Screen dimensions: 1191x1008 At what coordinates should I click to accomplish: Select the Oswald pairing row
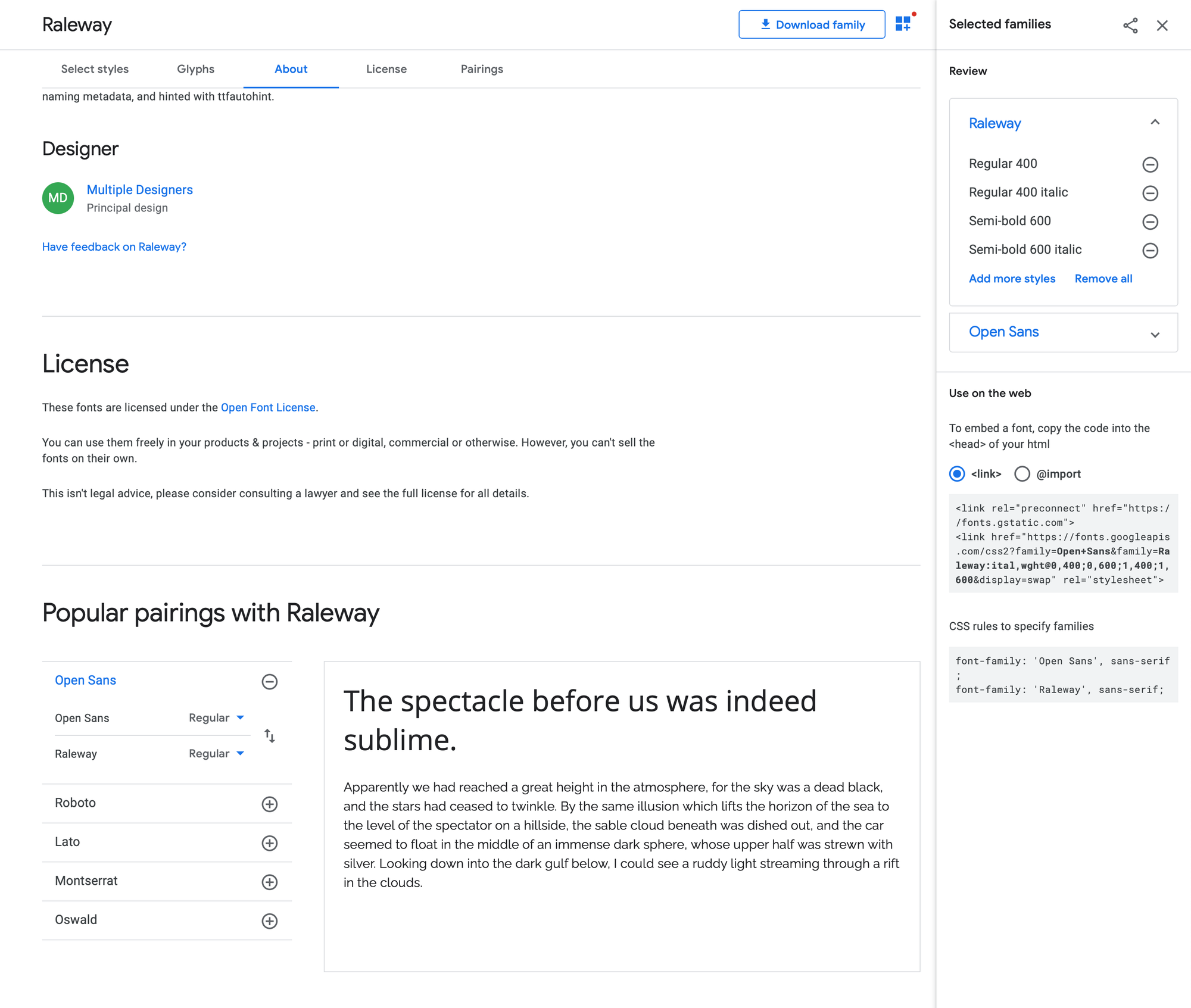tap(167, 920)
